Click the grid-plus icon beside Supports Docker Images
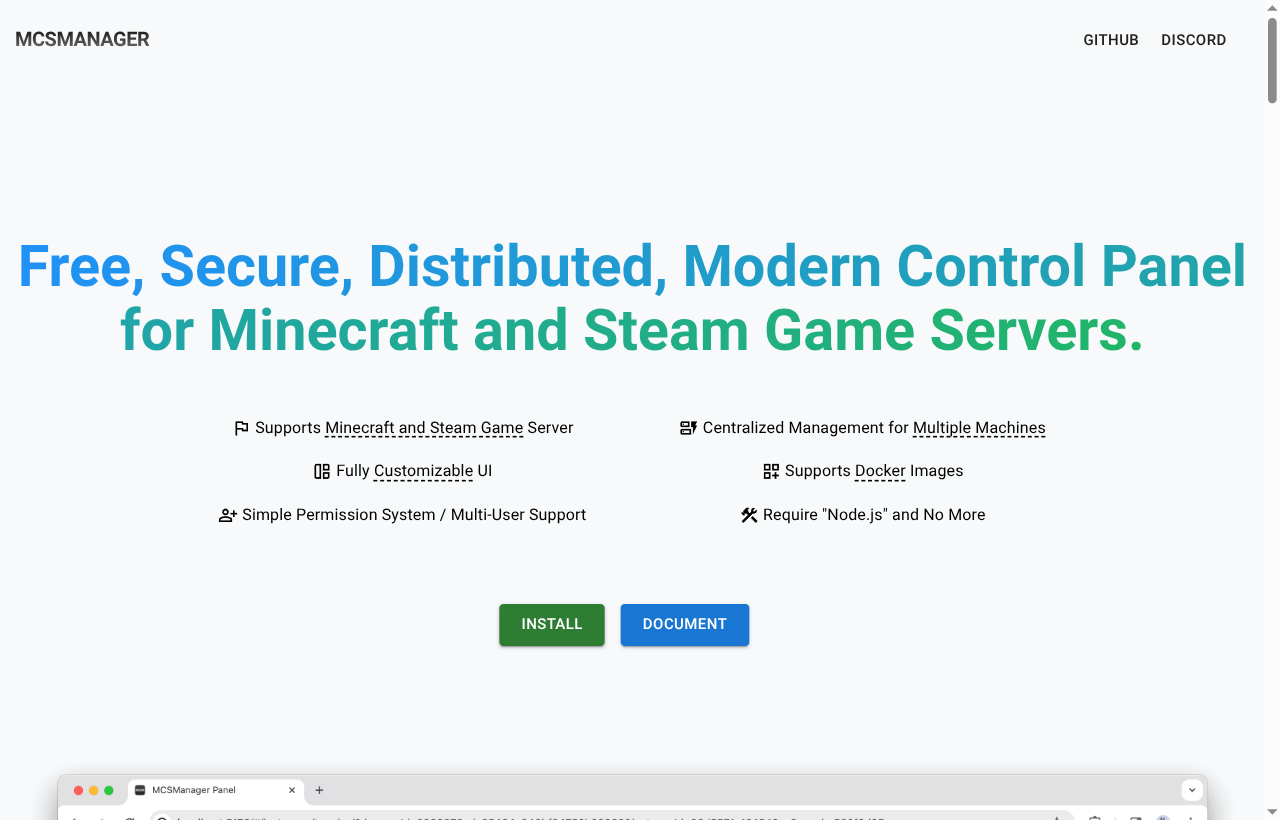The height and width of the screenshot is (820, 1280). (x=771, y=471)
